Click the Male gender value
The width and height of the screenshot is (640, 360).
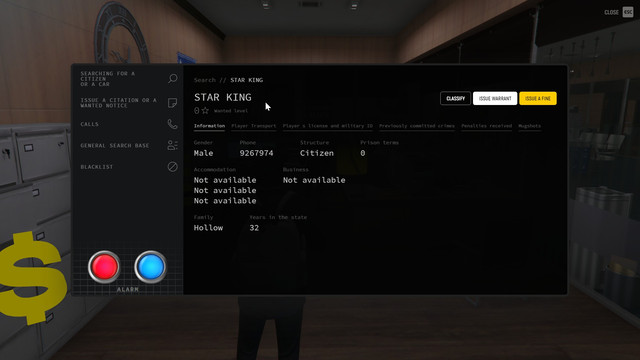tap(203, 153)
